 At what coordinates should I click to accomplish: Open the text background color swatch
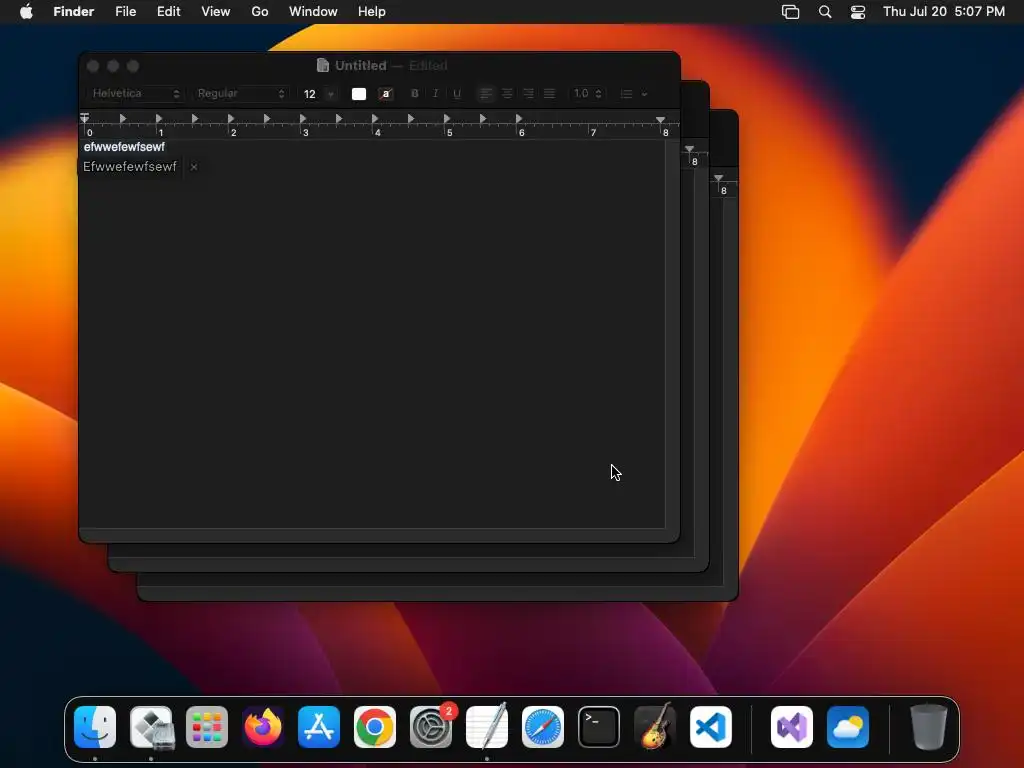click(x=386, y=94)
